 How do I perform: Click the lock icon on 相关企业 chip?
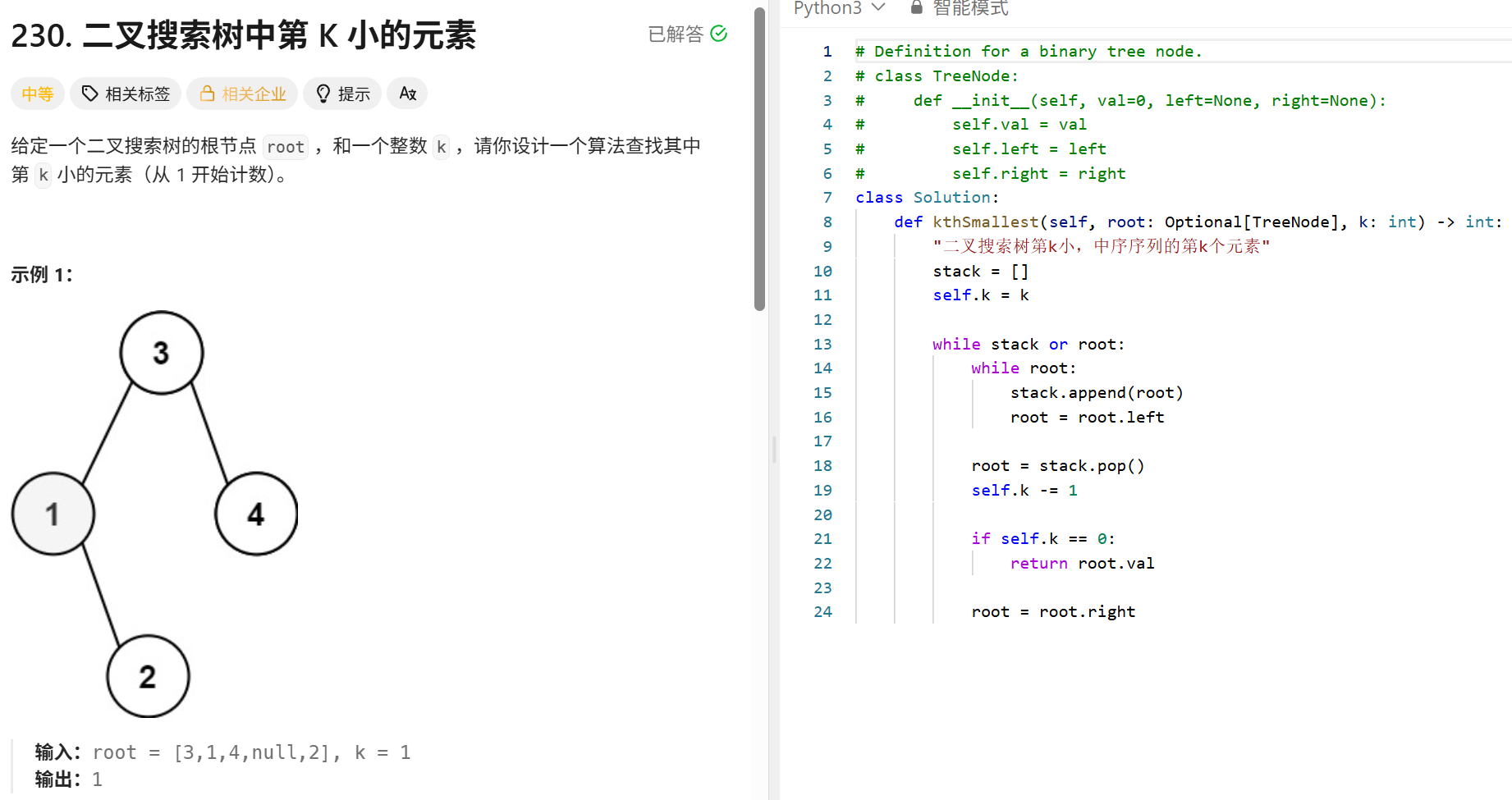[207, 93]
